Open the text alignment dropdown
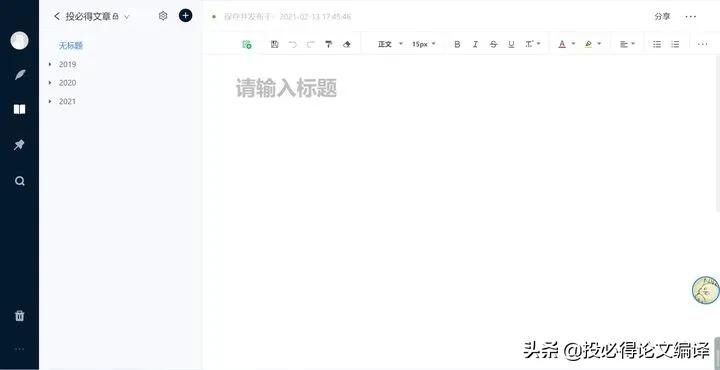The width and height of the screenshot is (720, 370). (x=627, y=44)
